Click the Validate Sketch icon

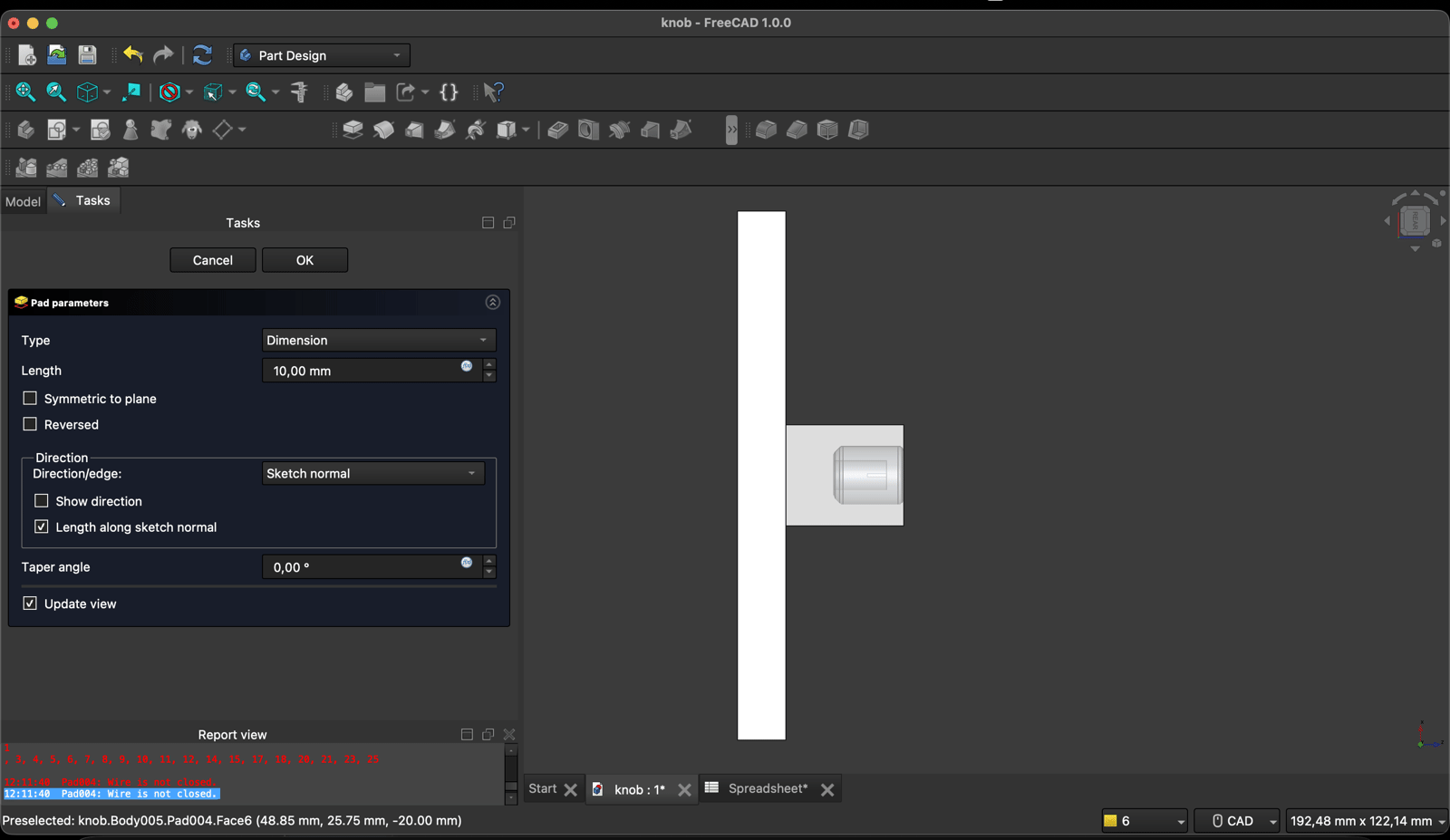pyautogui.click(x=100, y=130)
